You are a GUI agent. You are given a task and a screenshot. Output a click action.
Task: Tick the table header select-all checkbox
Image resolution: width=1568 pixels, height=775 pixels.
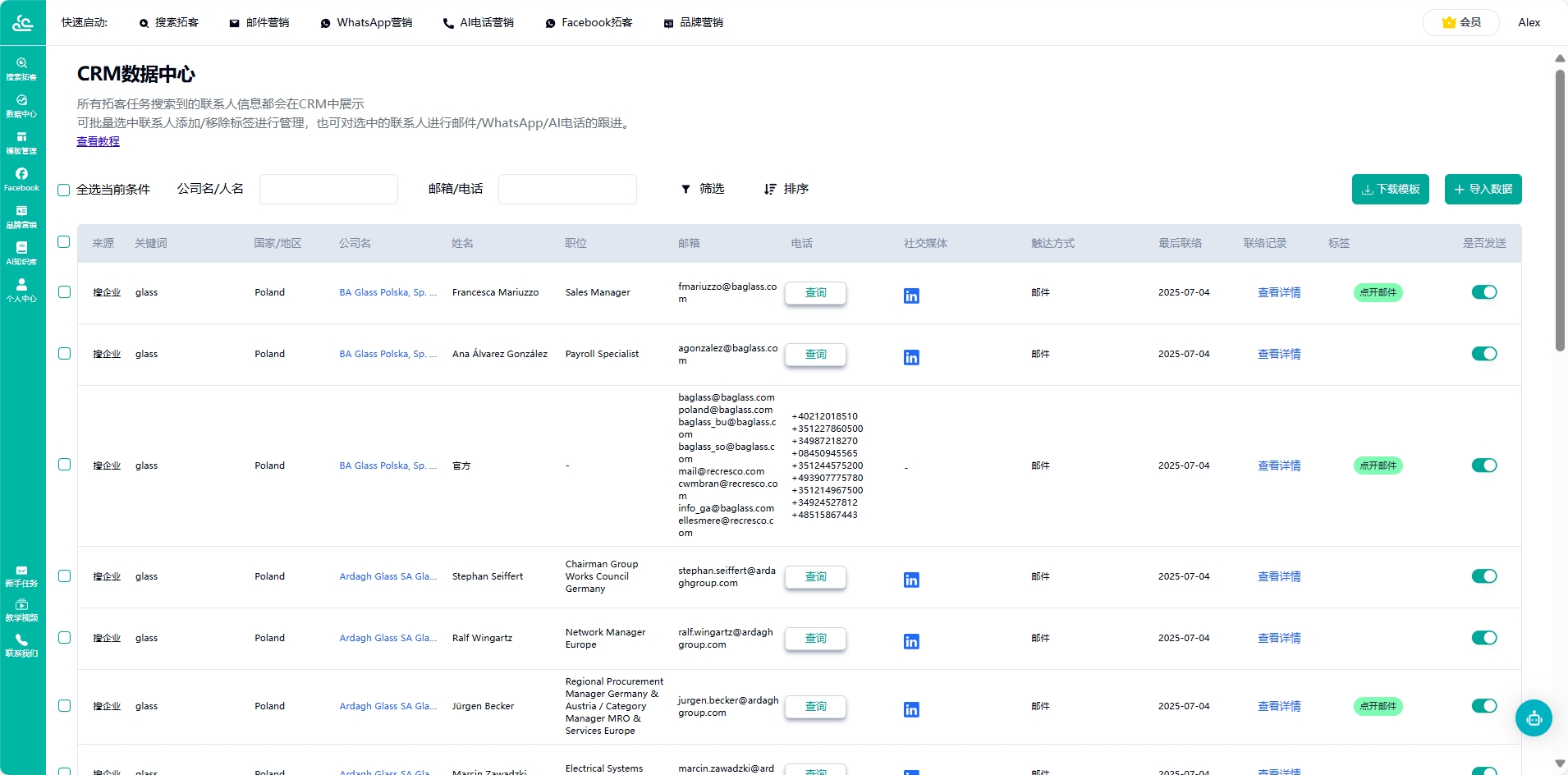[64, 242]
